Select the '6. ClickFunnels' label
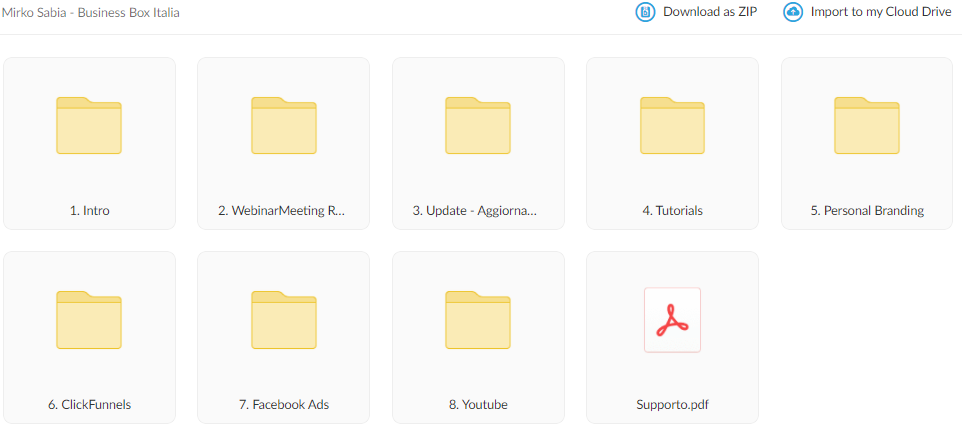 pos(90,405)
